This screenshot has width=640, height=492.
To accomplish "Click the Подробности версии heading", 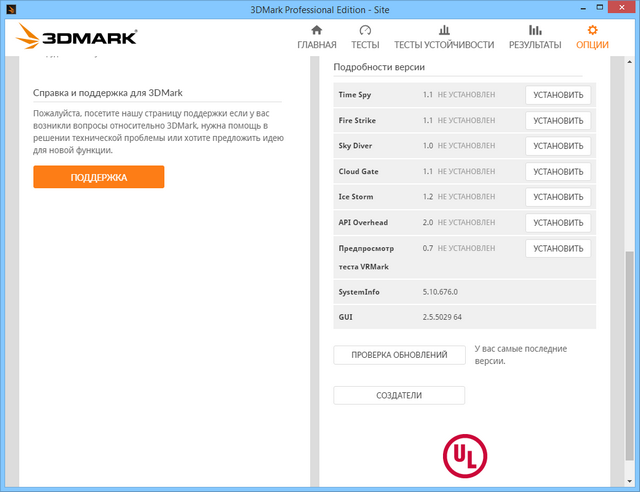I will click(379, 67).
